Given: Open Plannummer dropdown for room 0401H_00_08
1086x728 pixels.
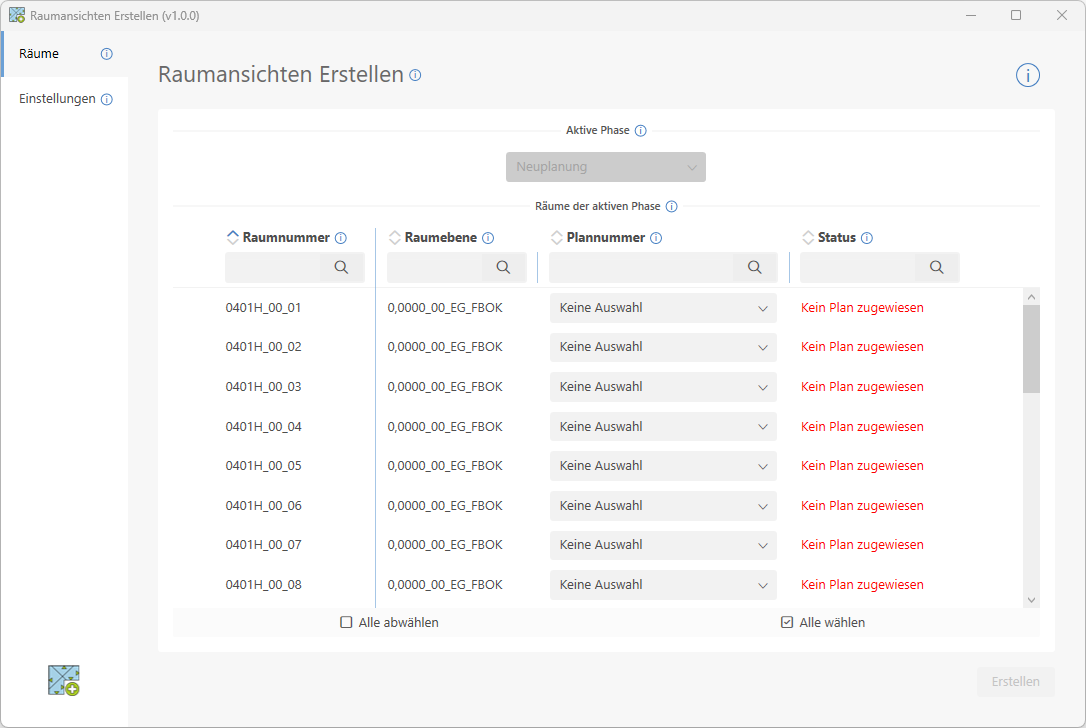Looking at the screenshot, I should [x=663, y=585].
